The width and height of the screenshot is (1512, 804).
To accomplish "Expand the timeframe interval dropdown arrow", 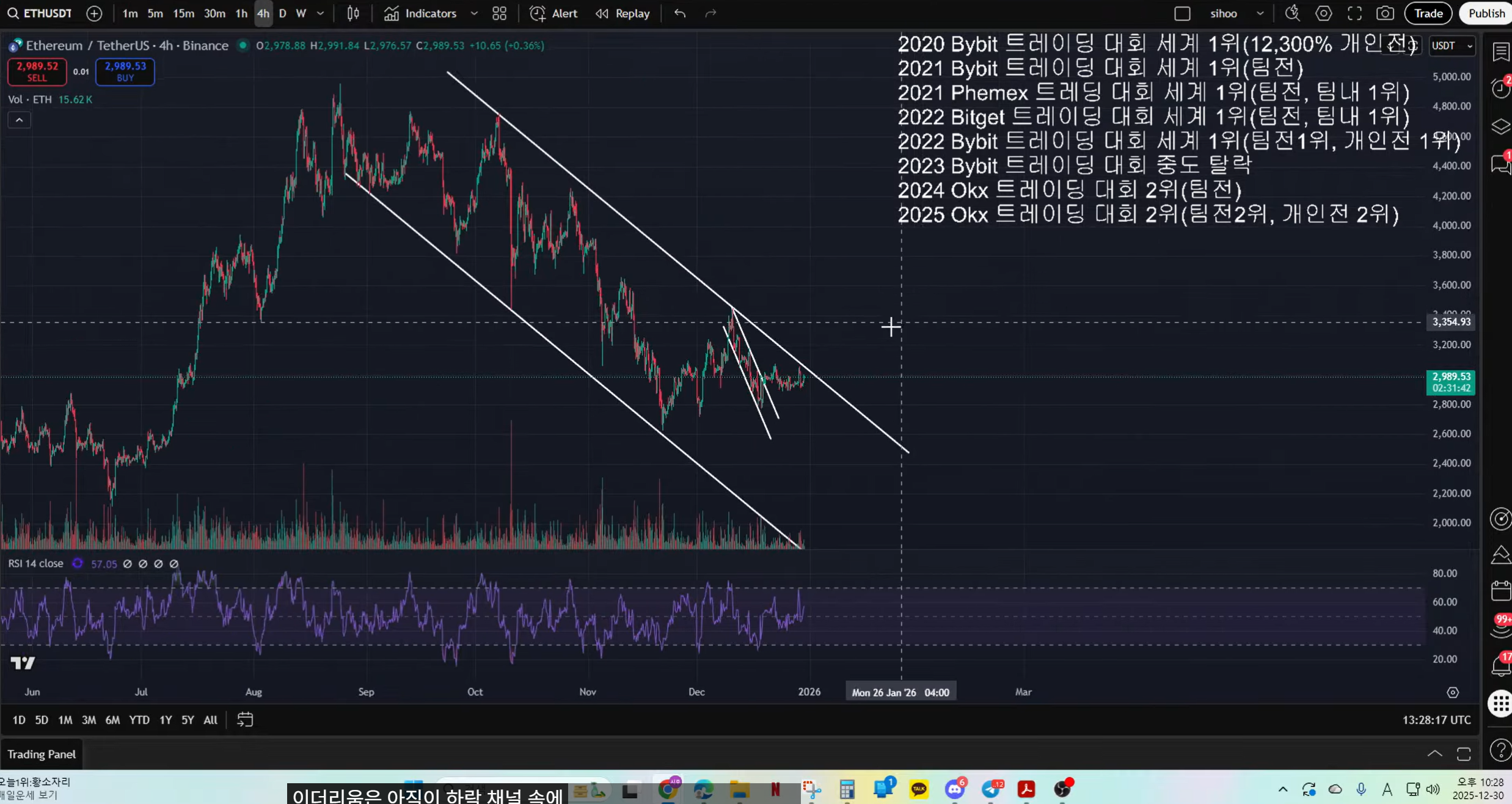I will 320,13.
